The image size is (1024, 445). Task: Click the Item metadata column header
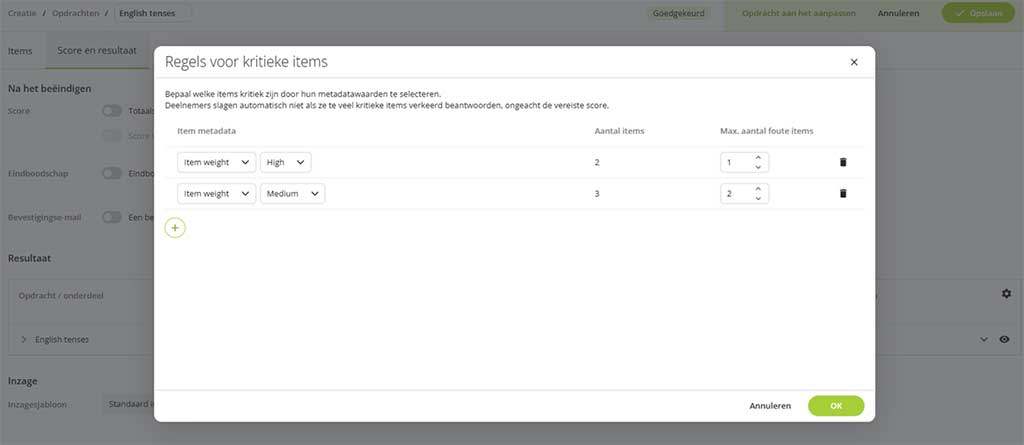point(206,131)
